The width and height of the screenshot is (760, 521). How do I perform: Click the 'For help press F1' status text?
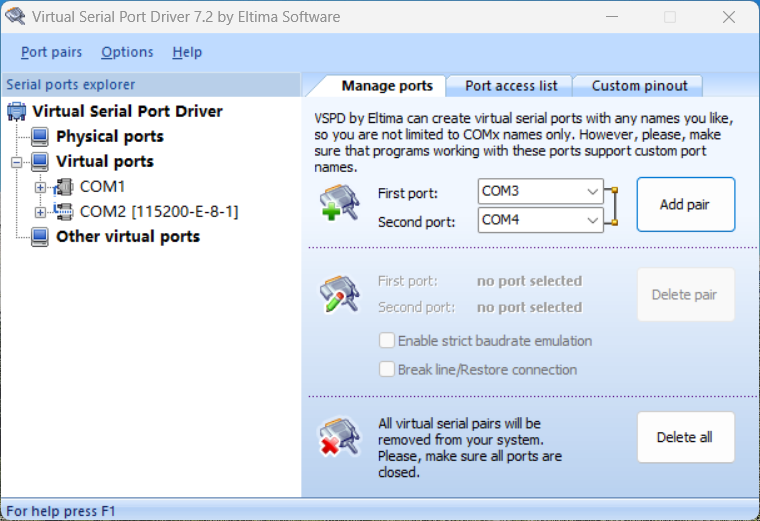61,511
